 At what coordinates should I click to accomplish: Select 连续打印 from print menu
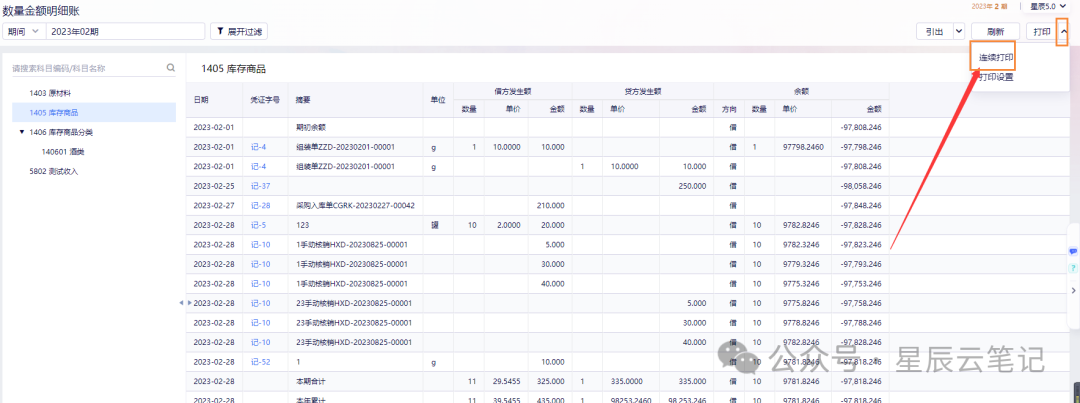[996, 57]
